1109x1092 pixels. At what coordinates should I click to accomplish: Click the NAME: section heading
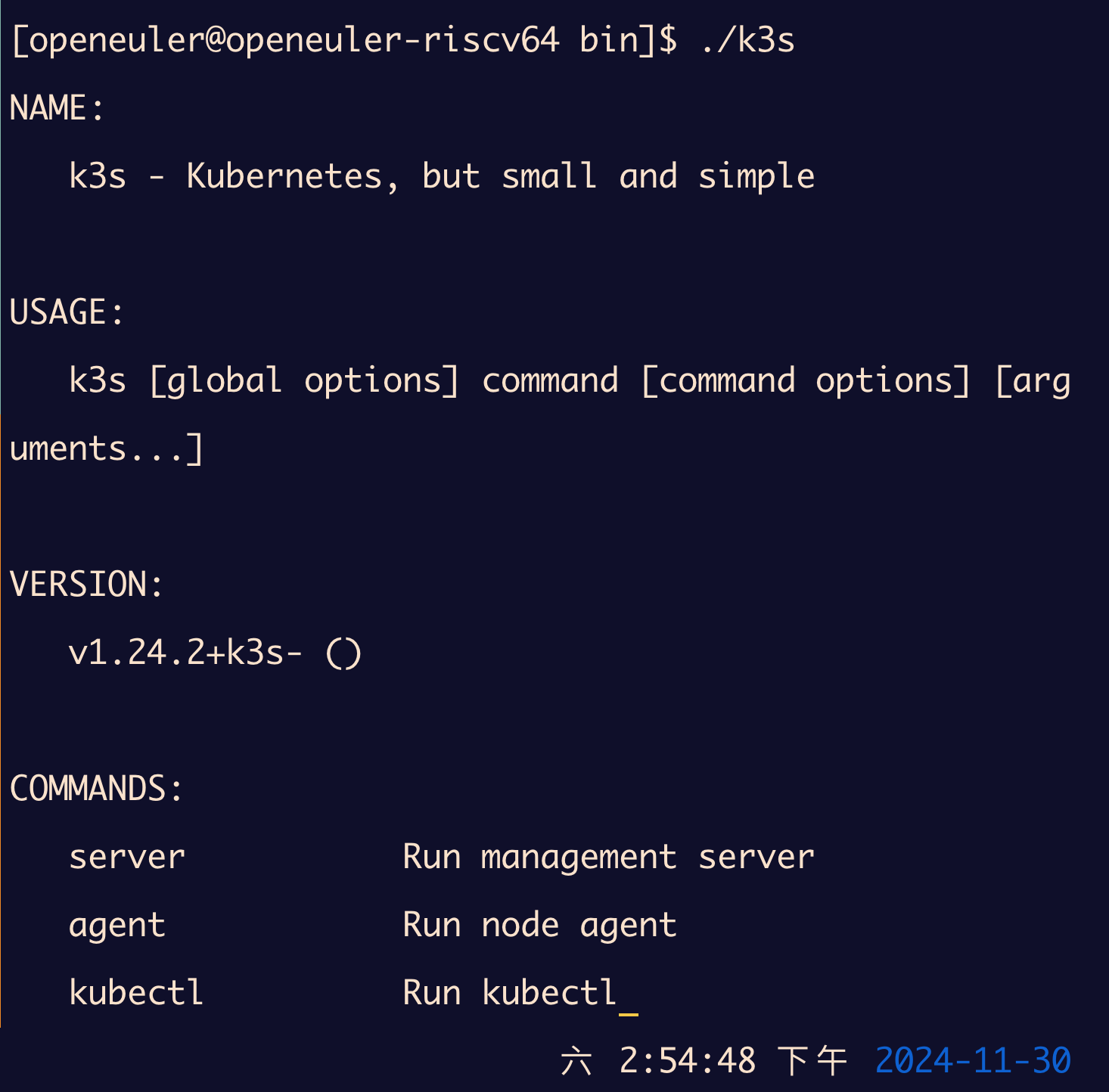[x=57, y=108]
